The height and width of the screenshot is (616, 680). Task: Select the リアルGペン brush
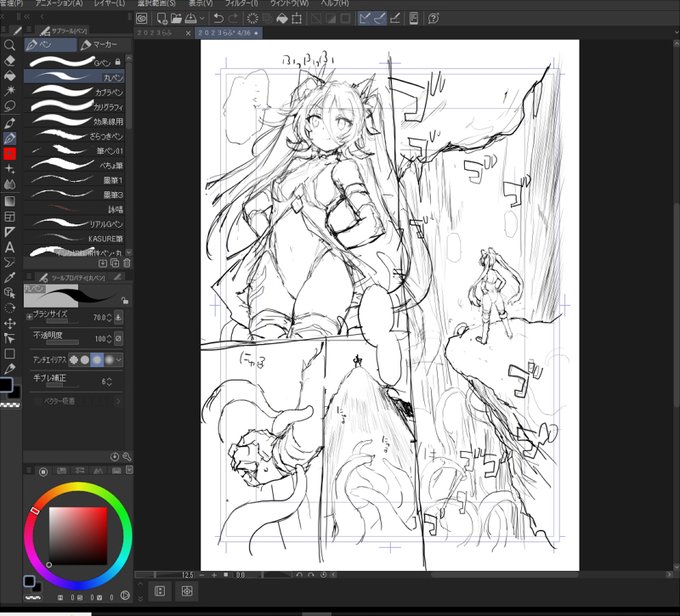pyautogui.click(x=74, y=224)
